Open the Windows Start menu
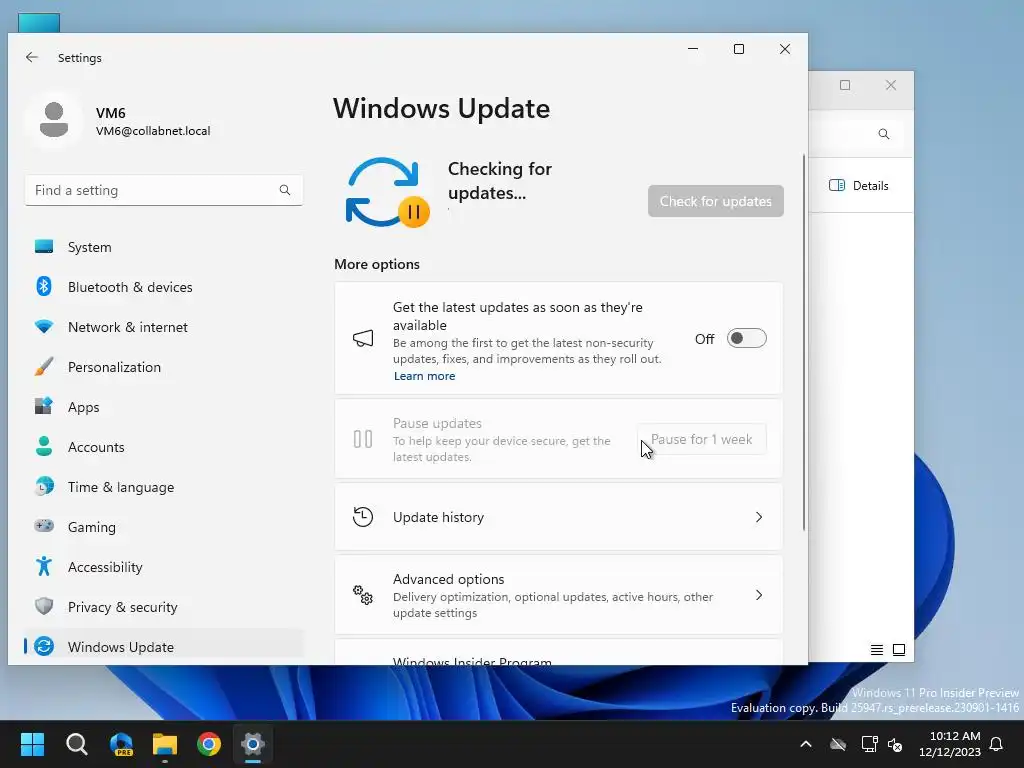 tap(32, 744)
